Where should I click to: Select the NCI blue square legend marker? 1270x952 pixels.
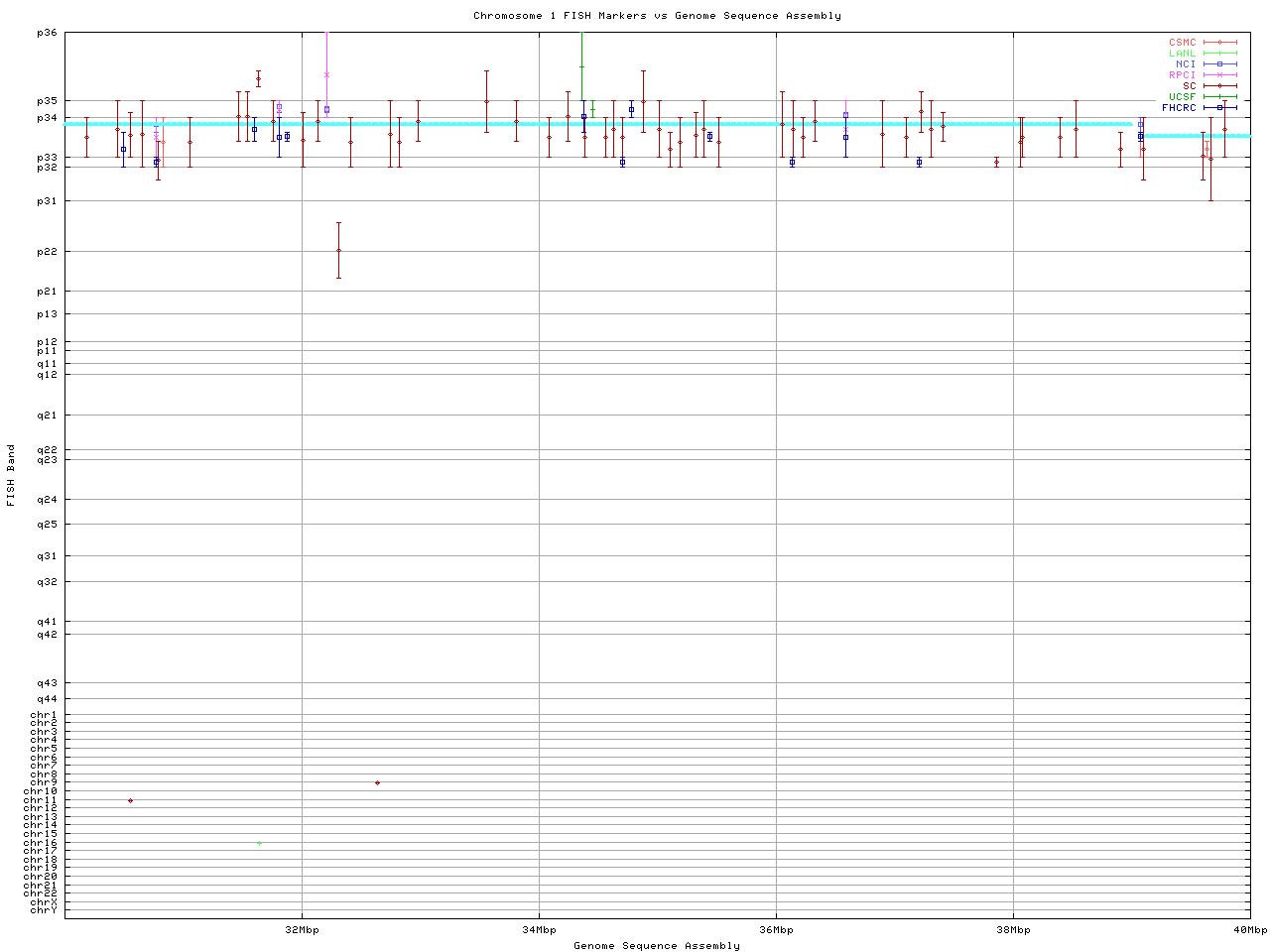1219,64
